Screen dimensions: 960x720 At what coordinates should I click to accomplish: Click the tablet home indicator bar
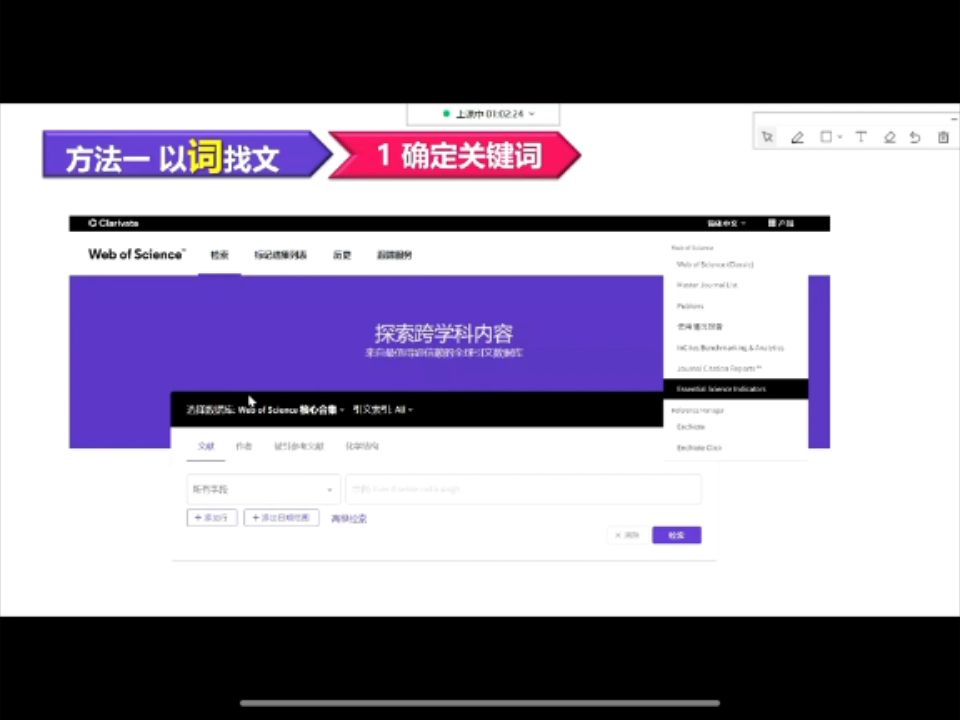(x=480, y=703)
